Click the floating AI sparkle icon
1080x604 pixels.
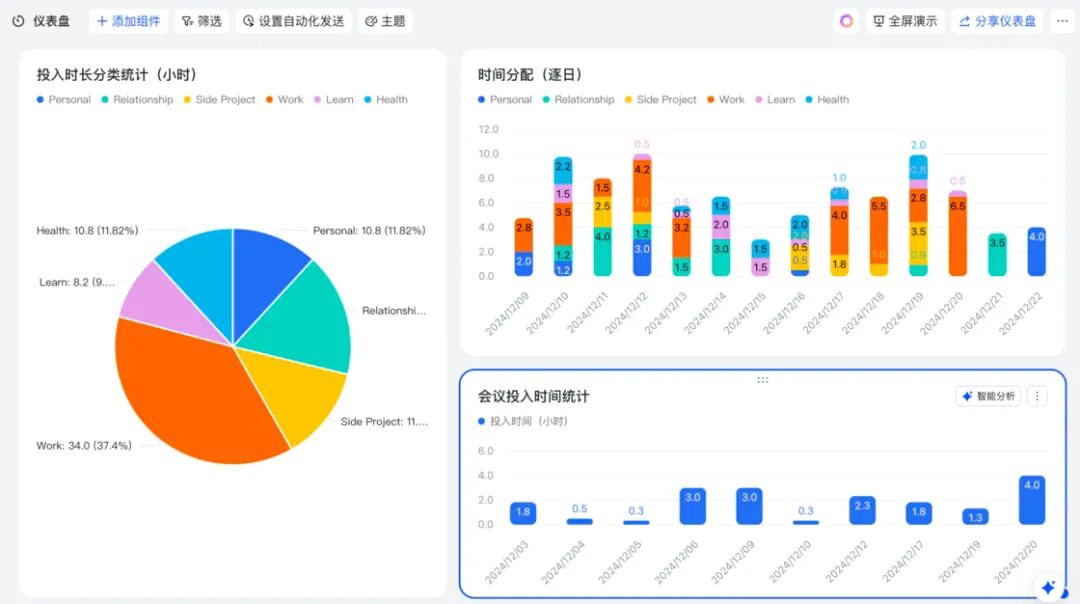(x=1048, y=587)
